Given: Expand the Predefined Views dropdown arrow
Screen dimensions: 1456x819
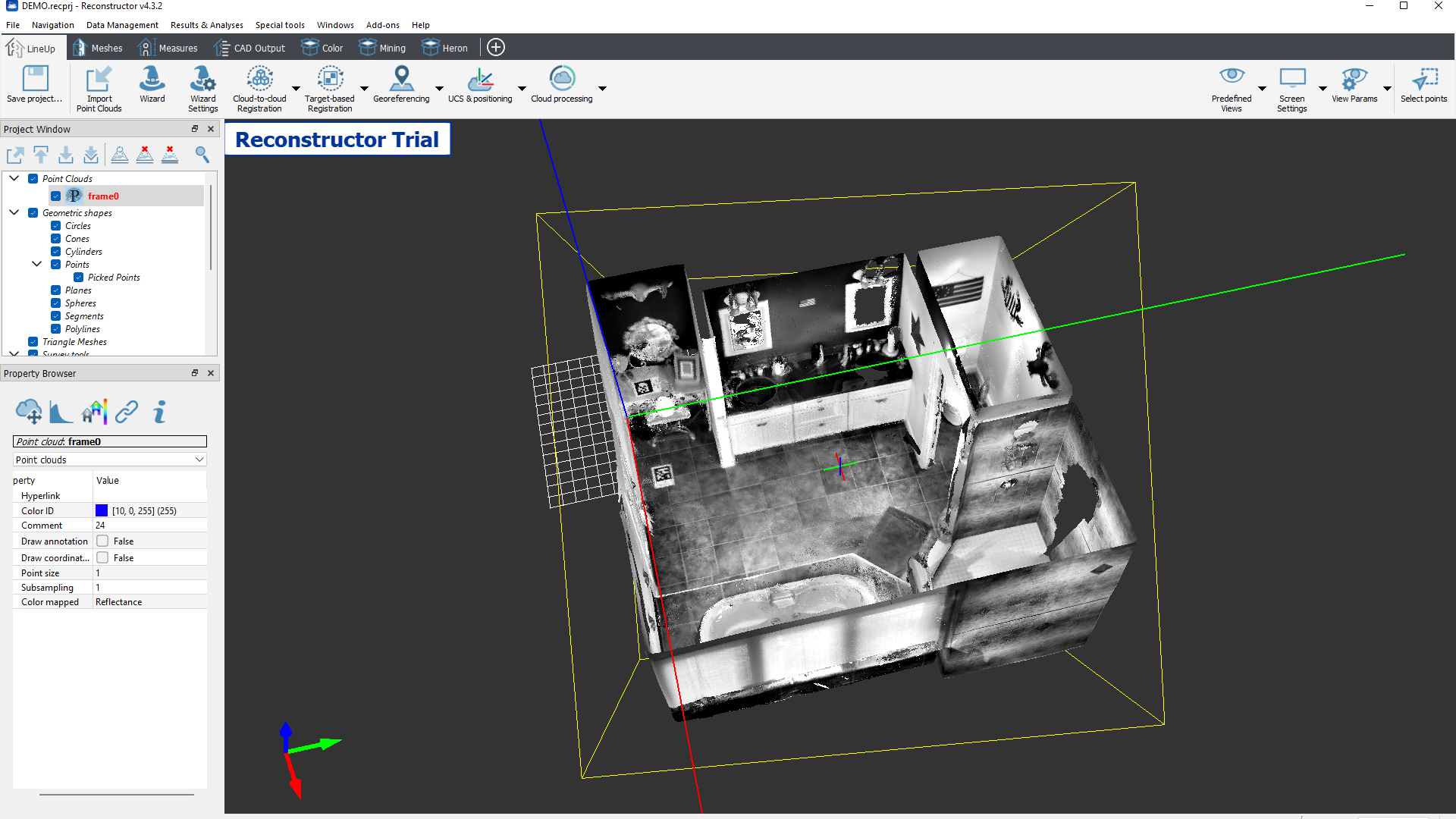Looking at the screenshot, I should 1263,89.
